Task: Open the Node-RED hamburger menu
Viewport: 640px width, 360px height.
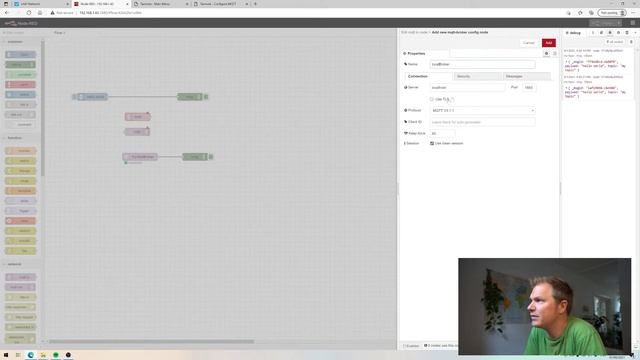Action: coord(633,23)
